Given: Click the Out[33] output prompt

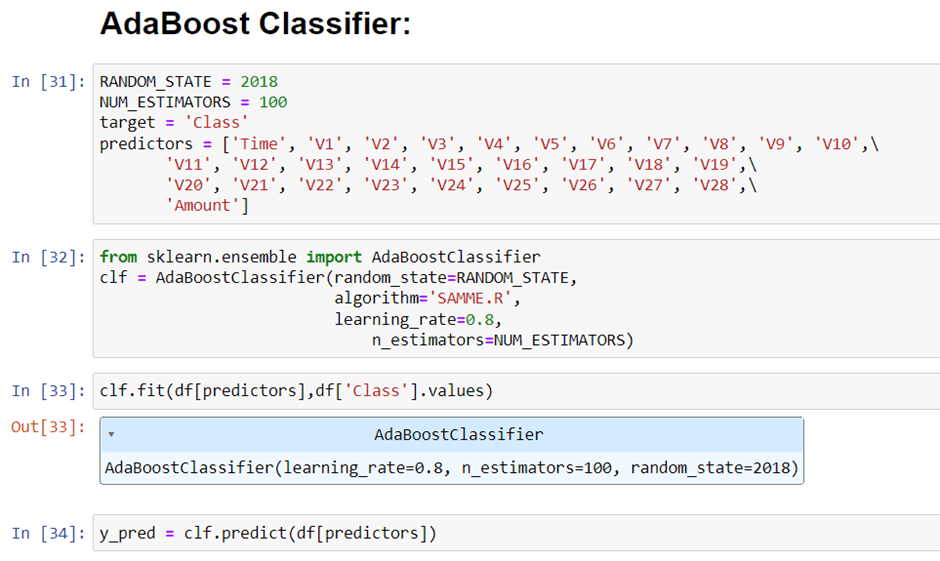Looking at the screenshot, I should coord(49,427).
